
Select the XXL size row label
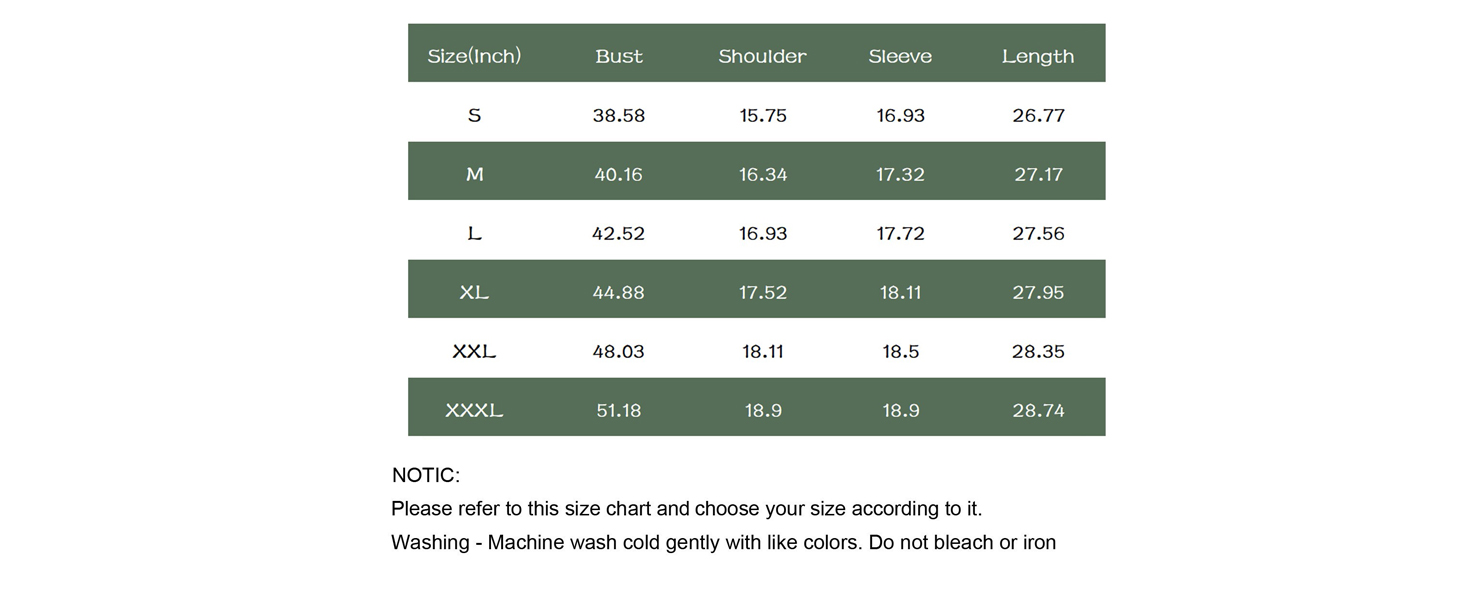(x=474, y=351)
